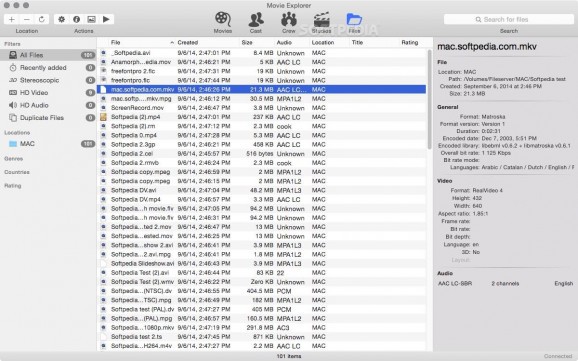Select the Softpedia Test (2).wmv file
Image resolution: width=578 pixels, height=361 pixels.
point(261,282)
